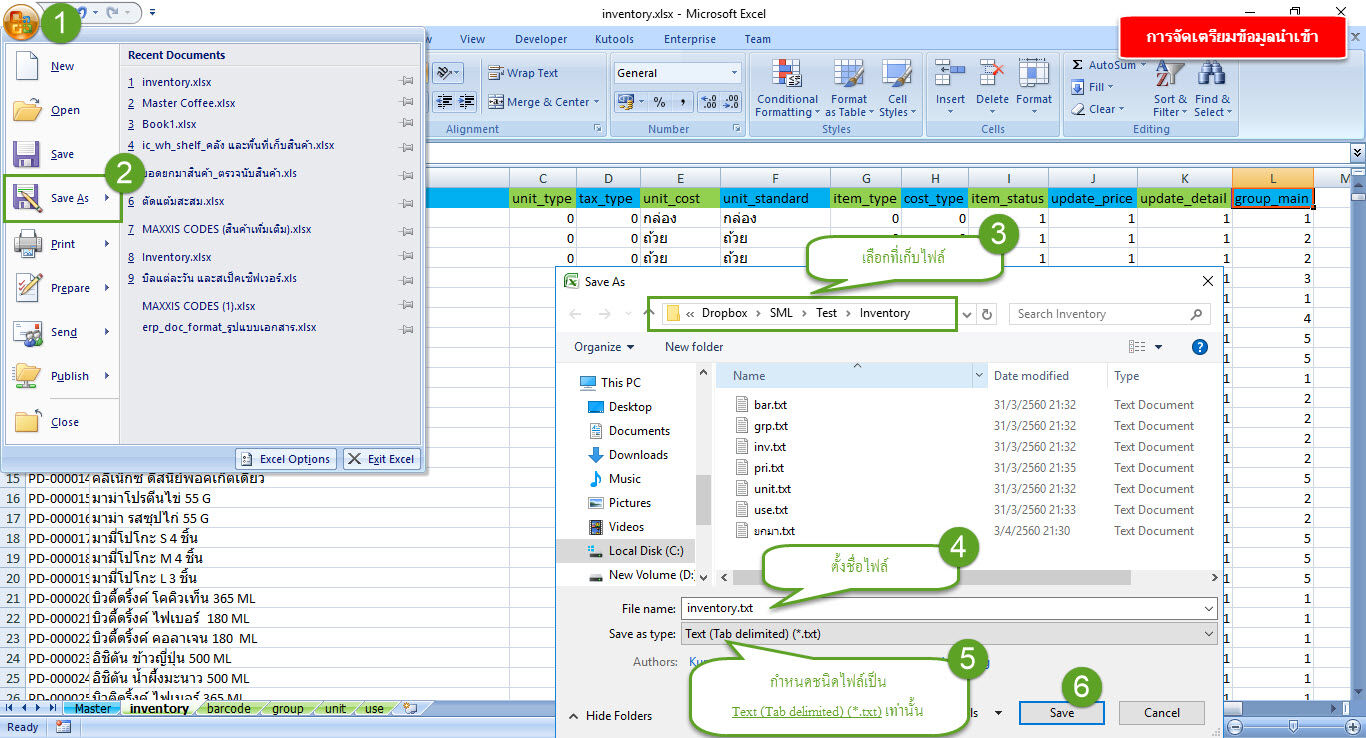1366x738 pixels.
Task: Pin Book1.xlsx in recent list
Action: tap(406, 124)
